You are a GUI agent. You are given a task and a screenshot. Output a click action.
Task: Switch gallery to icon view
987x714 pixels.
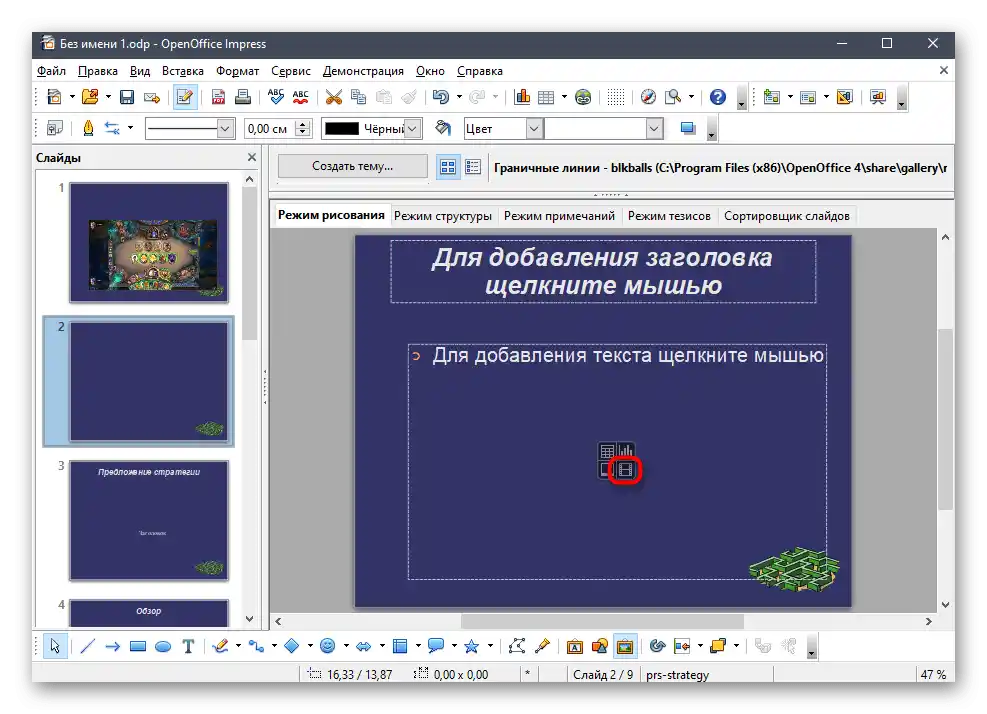[449, 167]
